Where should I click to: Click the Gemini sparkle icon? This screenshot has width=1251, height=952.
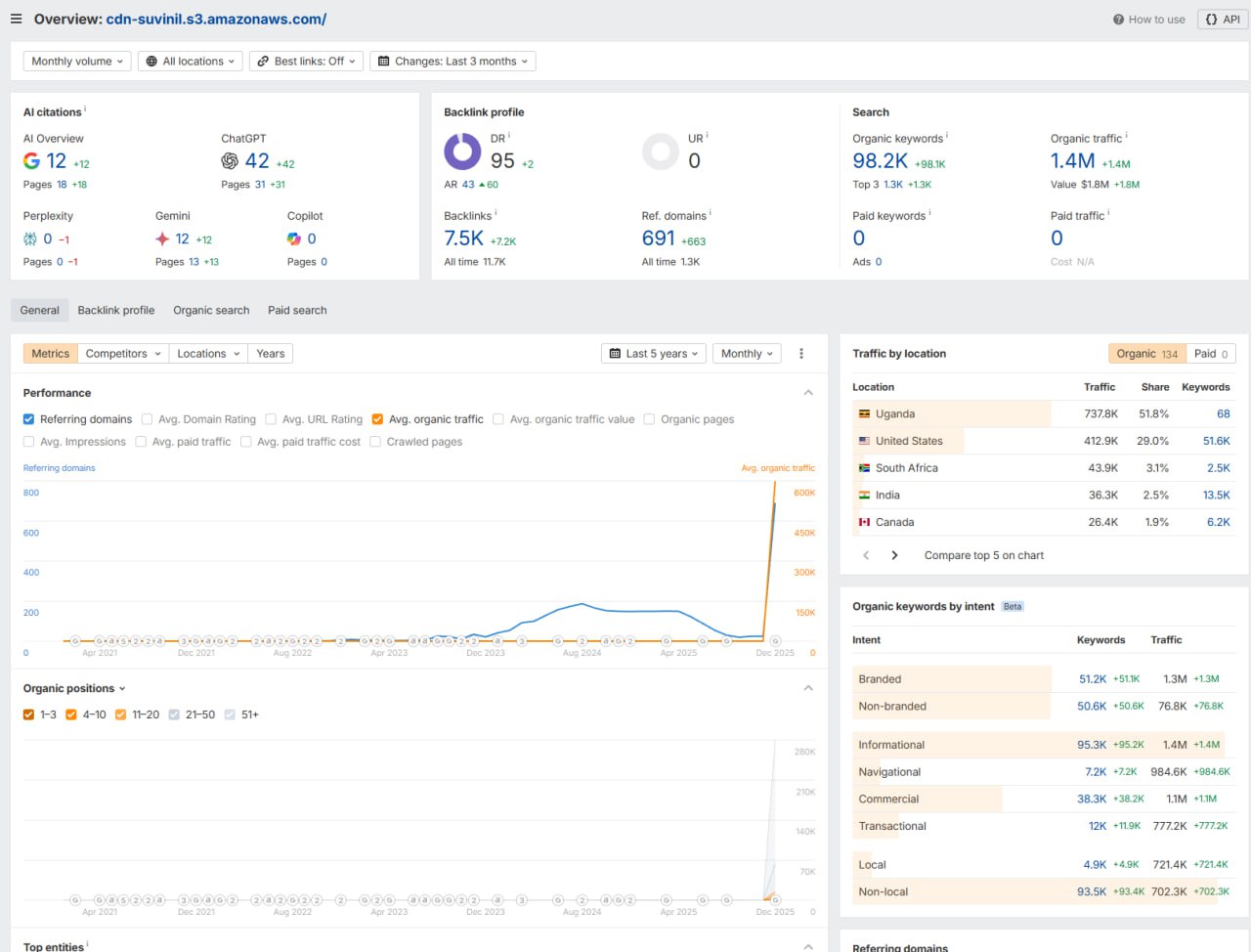[x=162, y=238]
